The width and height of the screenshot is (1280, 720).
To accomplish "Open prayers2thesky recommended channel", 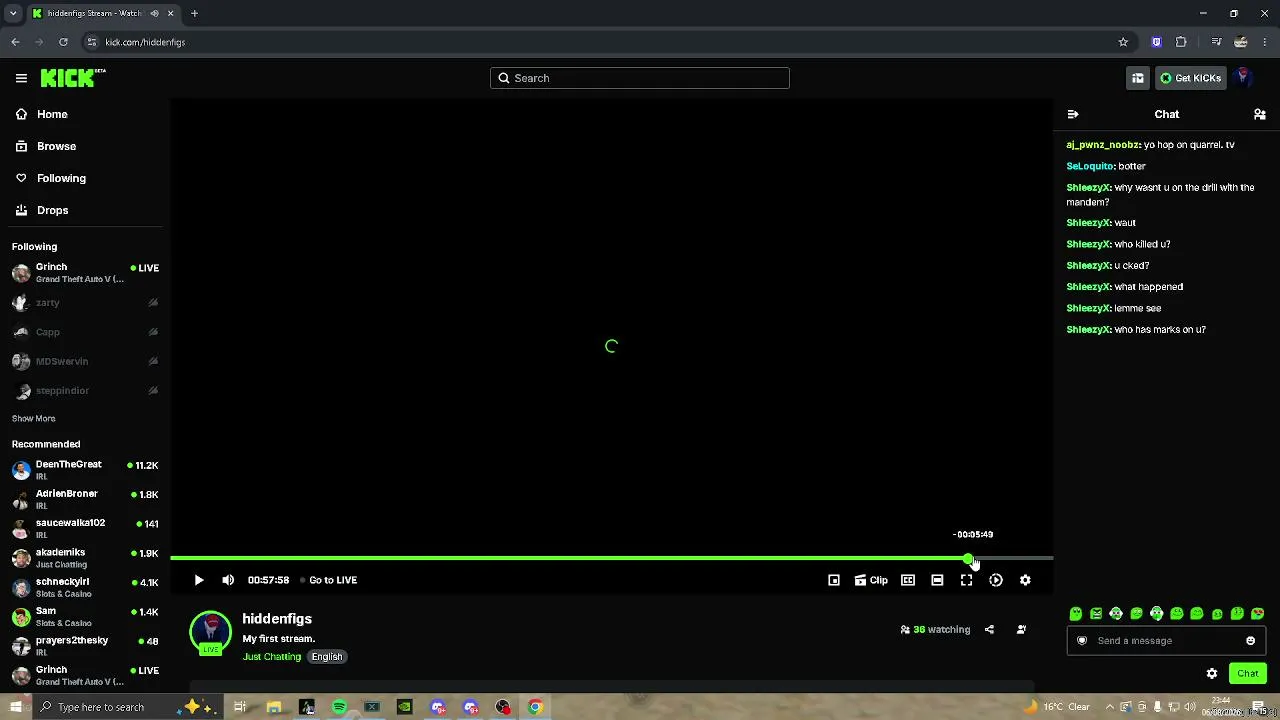I will coord(84,645).
